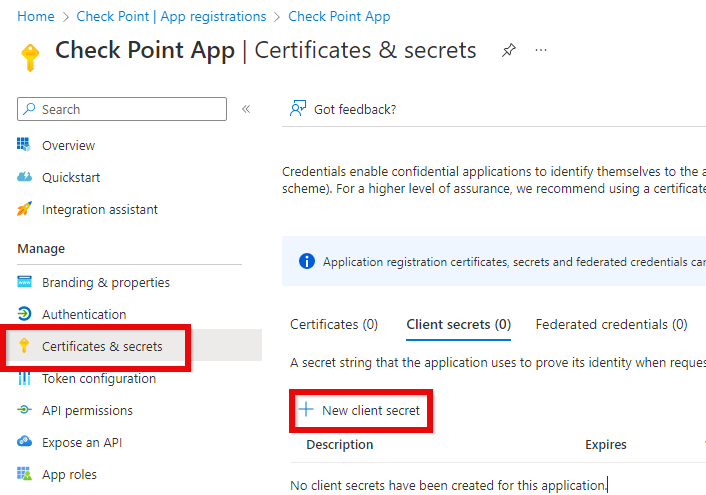Open Check Point App breadcrumb link
Screen dimensions: 706x495
point(339,17)
